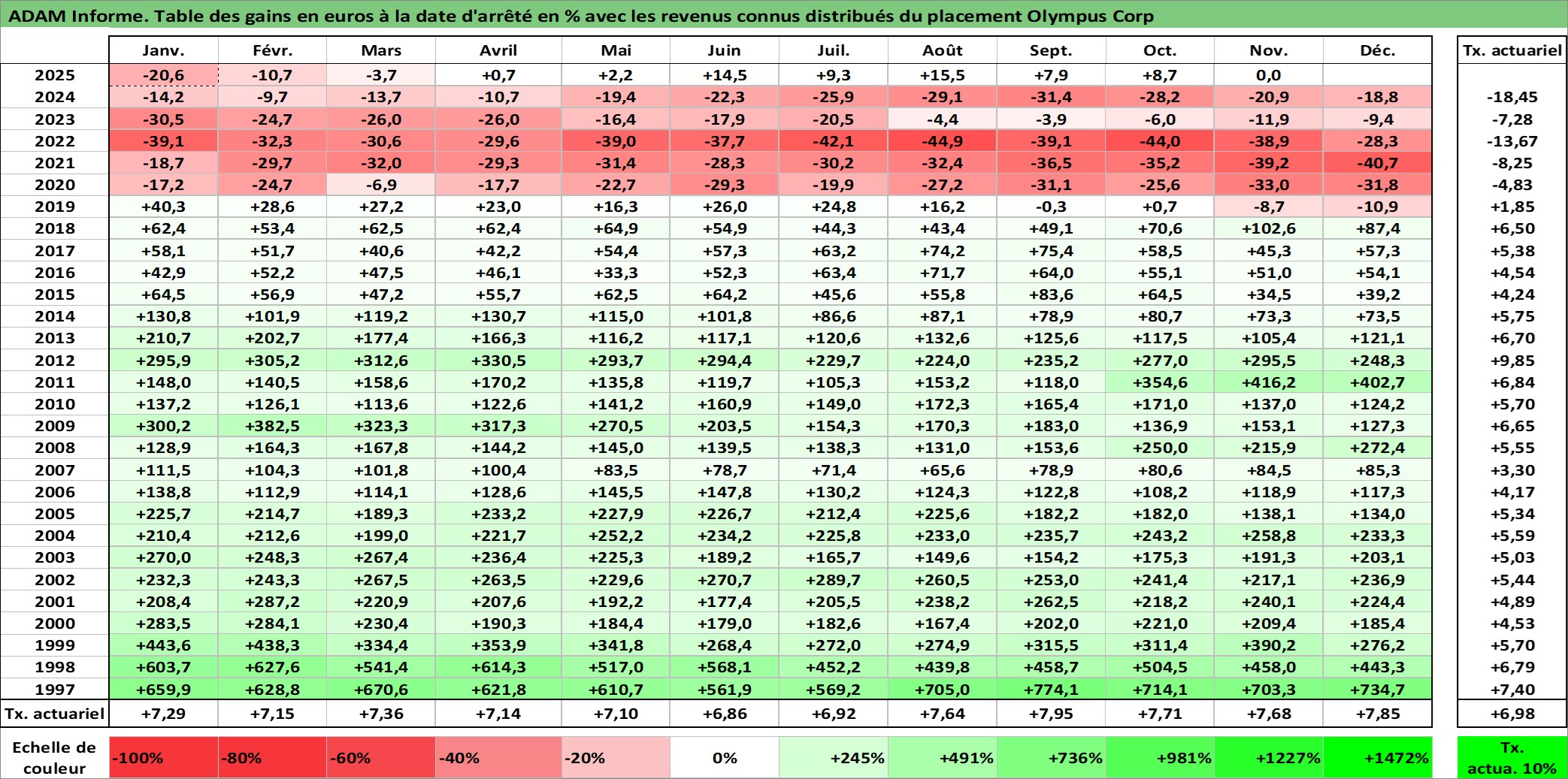The width and height of the screenshot is (1568, 779).
Task: Click the -0,3 cell for Sept. 2019
Action: [1051, 207]
